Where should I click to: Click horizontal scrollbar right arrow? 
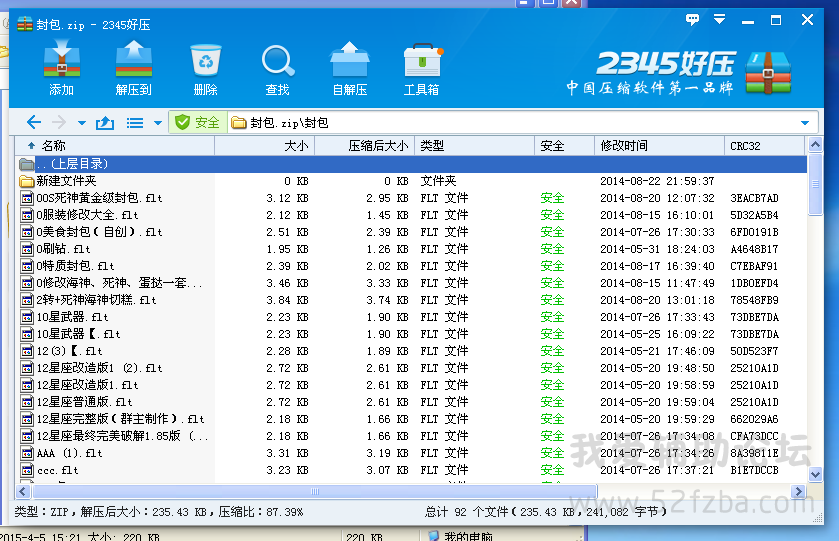(x=798, y=491)
